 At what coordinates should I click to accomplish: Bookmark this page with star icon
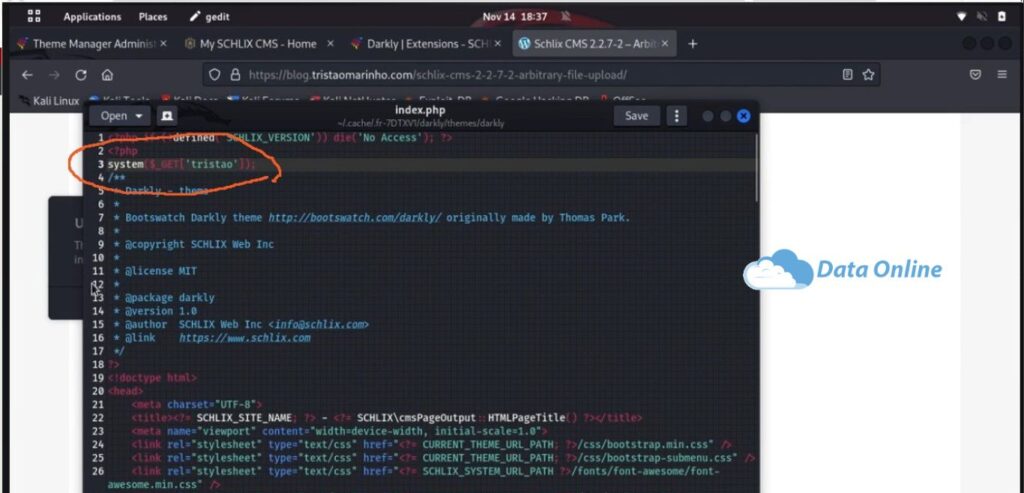868,75
